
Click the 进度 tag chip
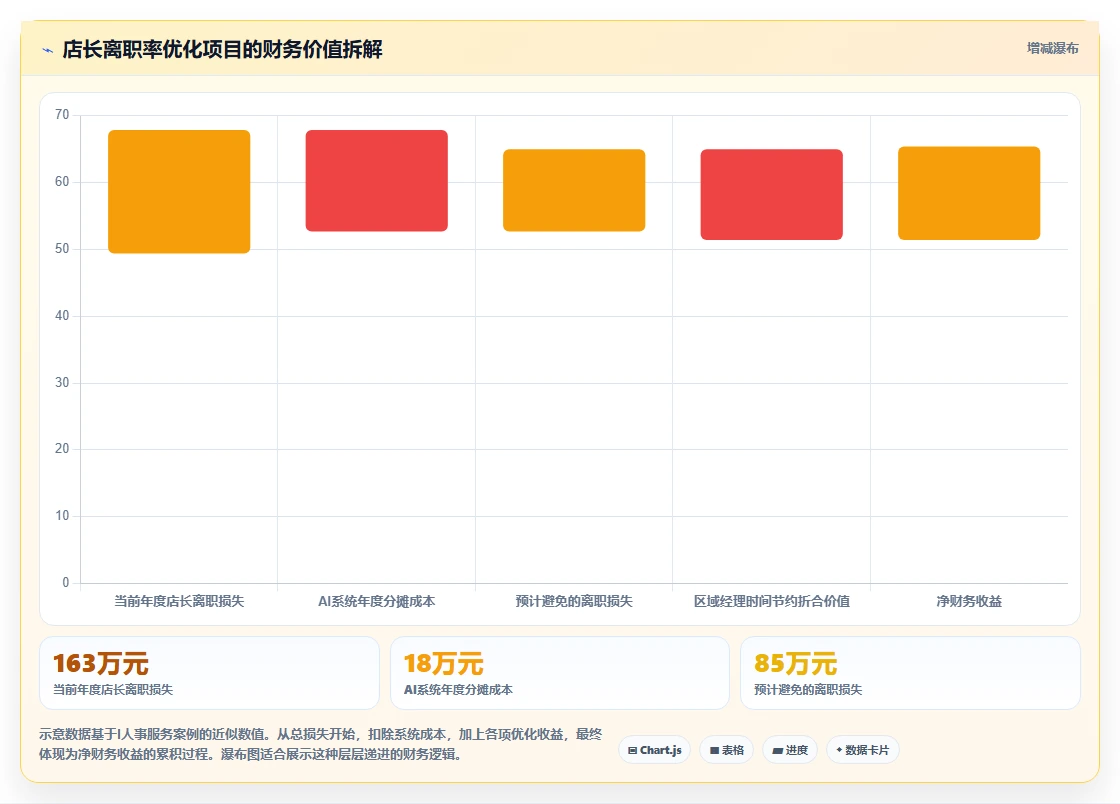click(x=790, y=750)
